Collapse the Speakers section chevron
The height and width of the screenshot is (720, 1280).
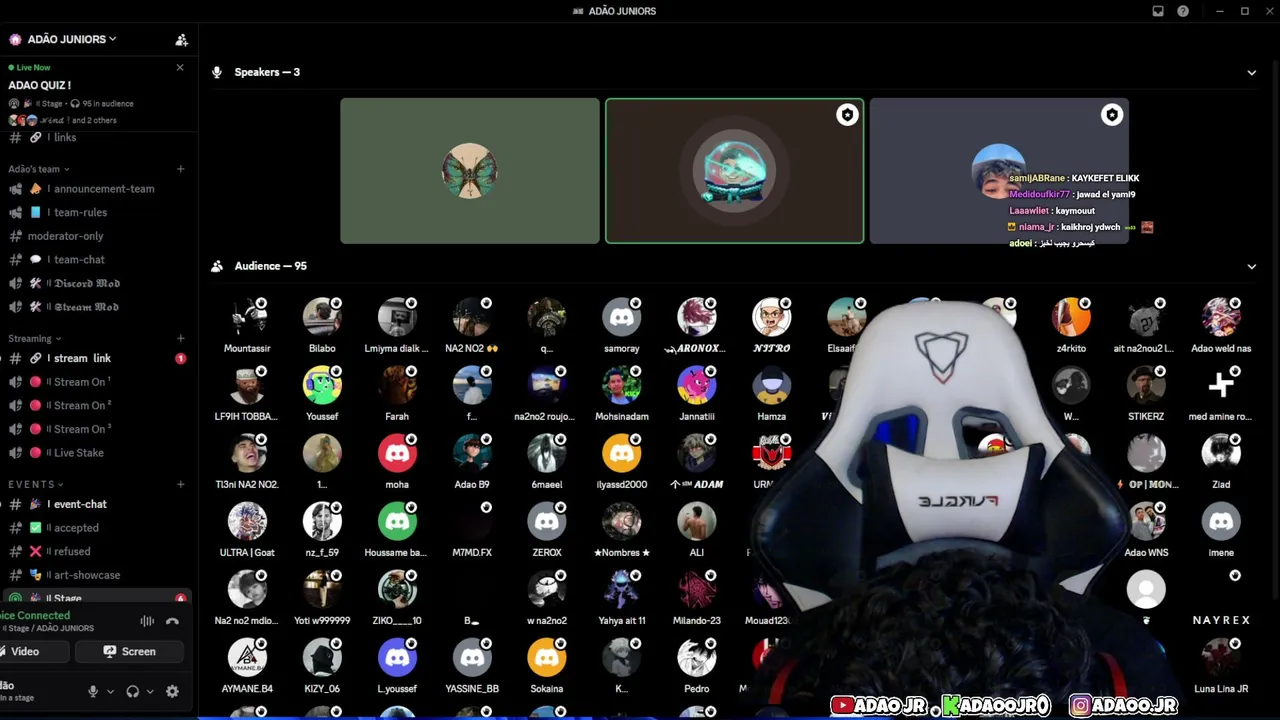point(1251,72)
